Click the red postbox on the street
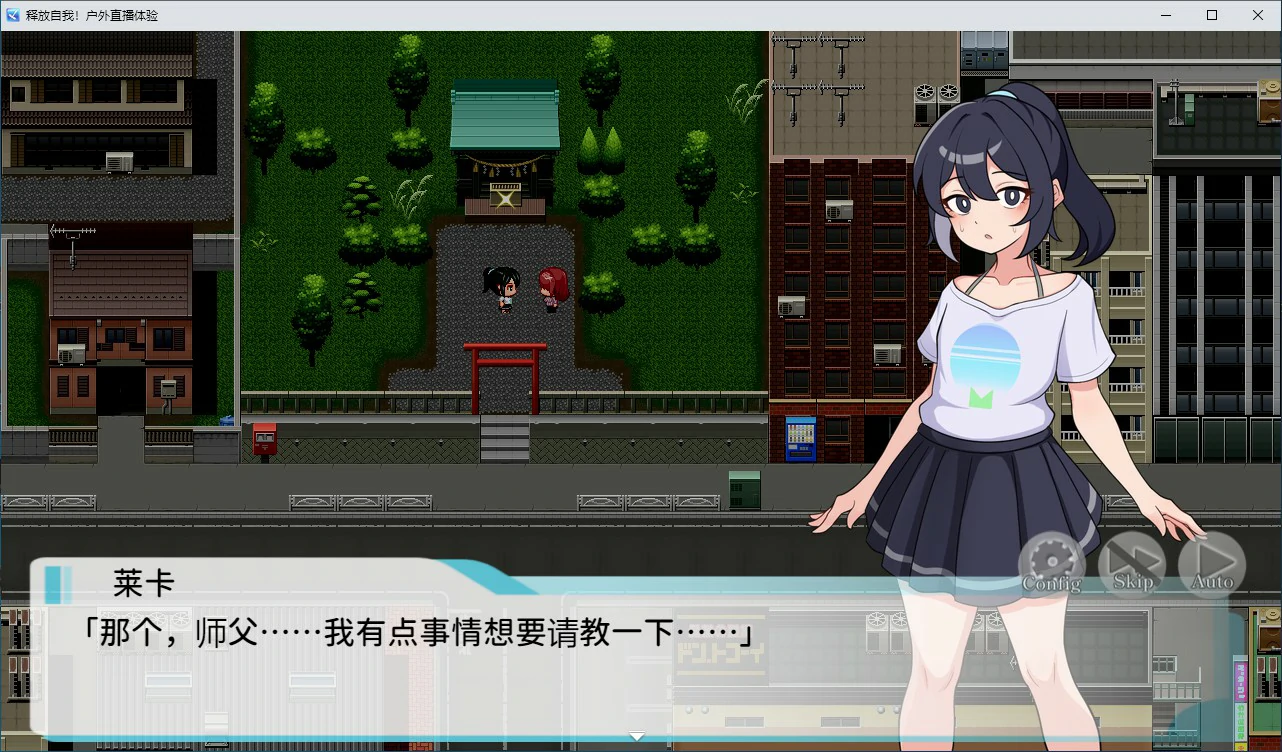 pyautogui.click(x=264, y=440)
